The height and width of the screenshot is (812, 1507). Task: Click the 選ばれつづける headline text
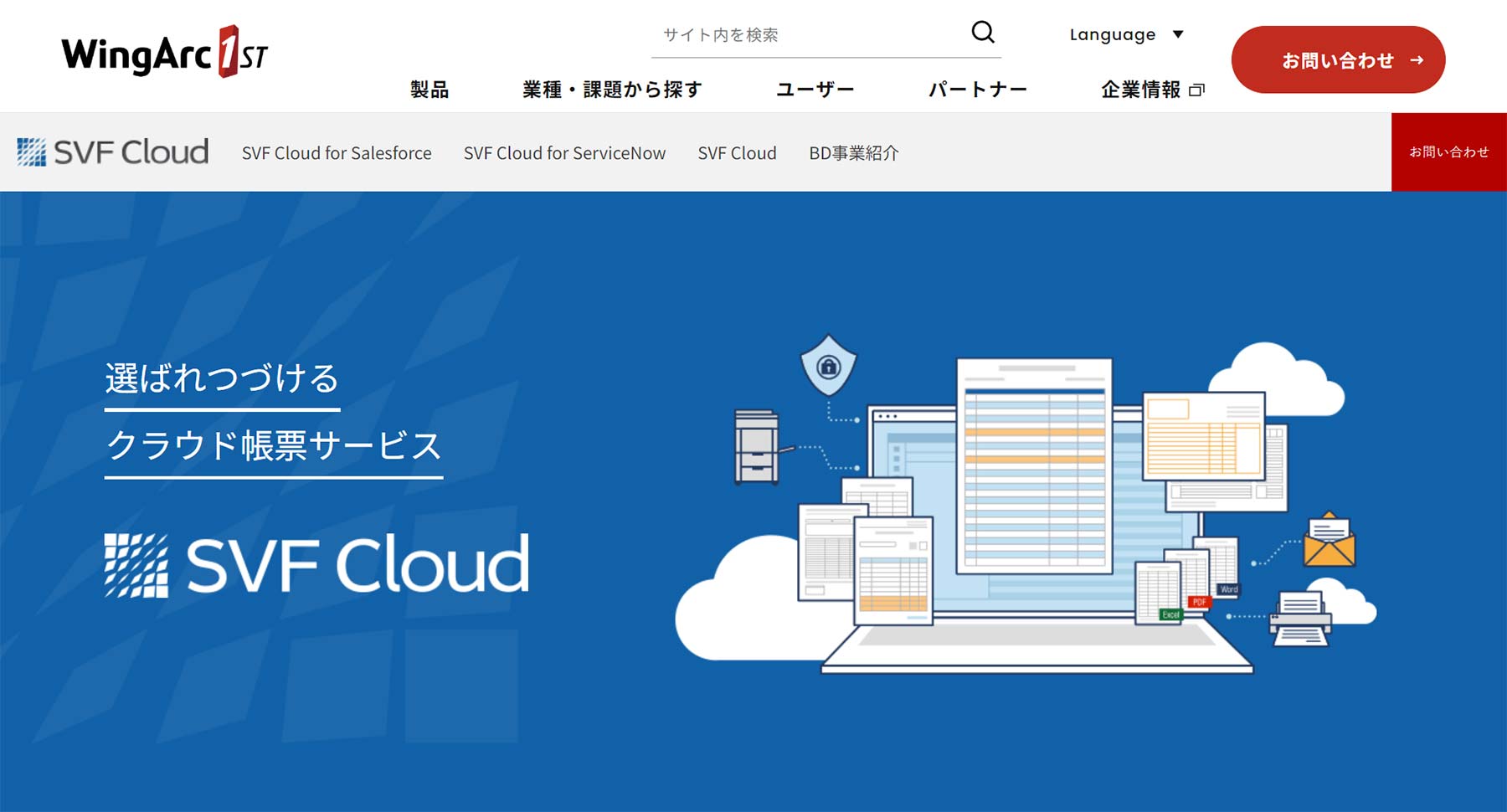[x=222, y=378]
